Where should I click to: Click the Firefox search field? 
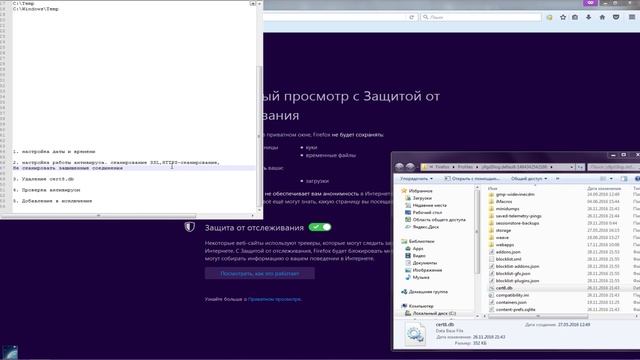[x=481, y=17]
